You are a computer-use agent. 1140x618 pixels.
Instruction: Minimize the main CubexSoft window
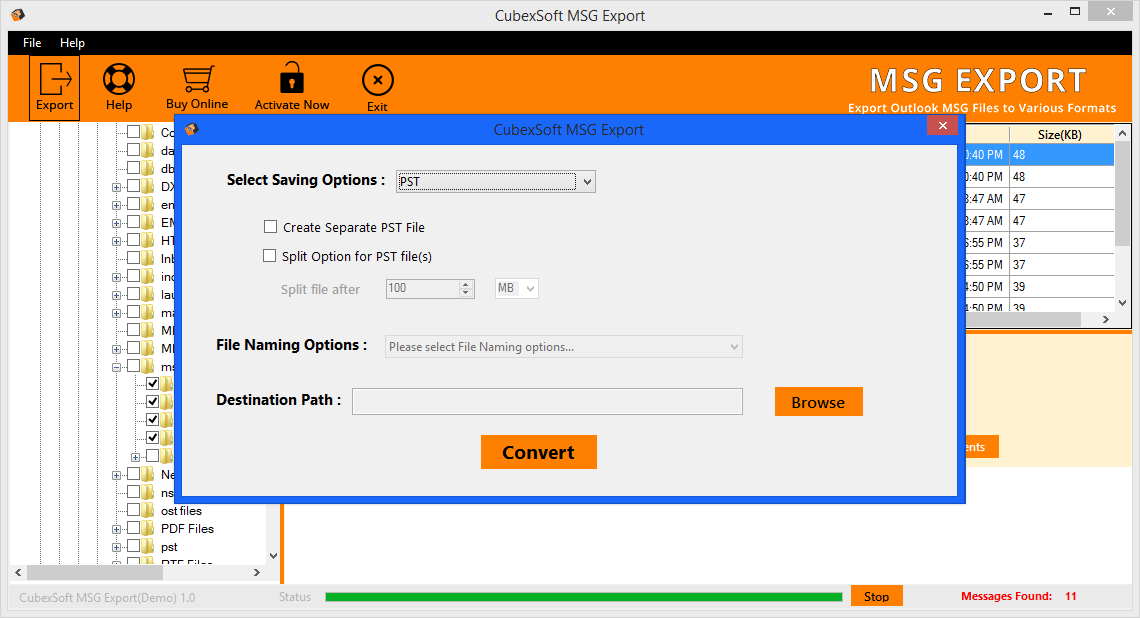1048,13
